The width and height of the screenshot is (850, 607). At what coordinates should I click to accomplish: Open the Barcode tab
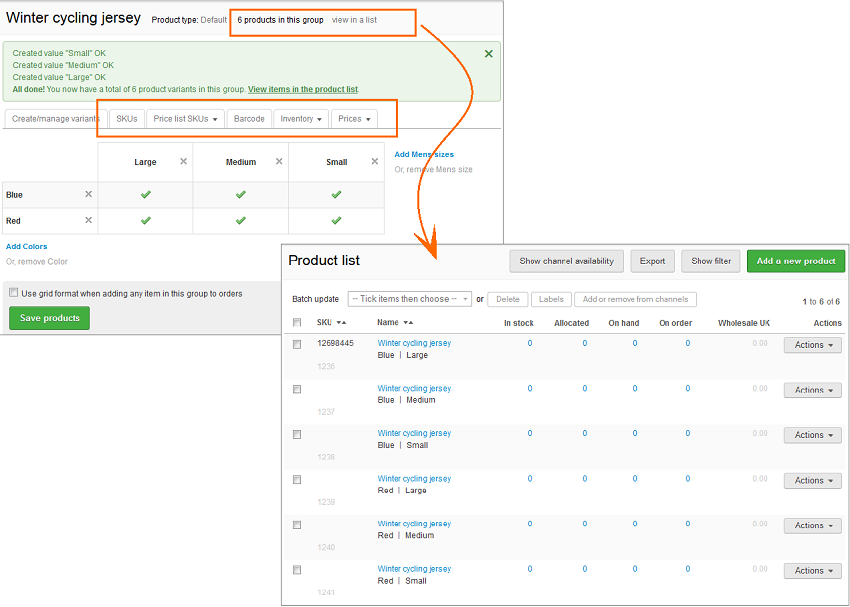[x=249, y=119]
